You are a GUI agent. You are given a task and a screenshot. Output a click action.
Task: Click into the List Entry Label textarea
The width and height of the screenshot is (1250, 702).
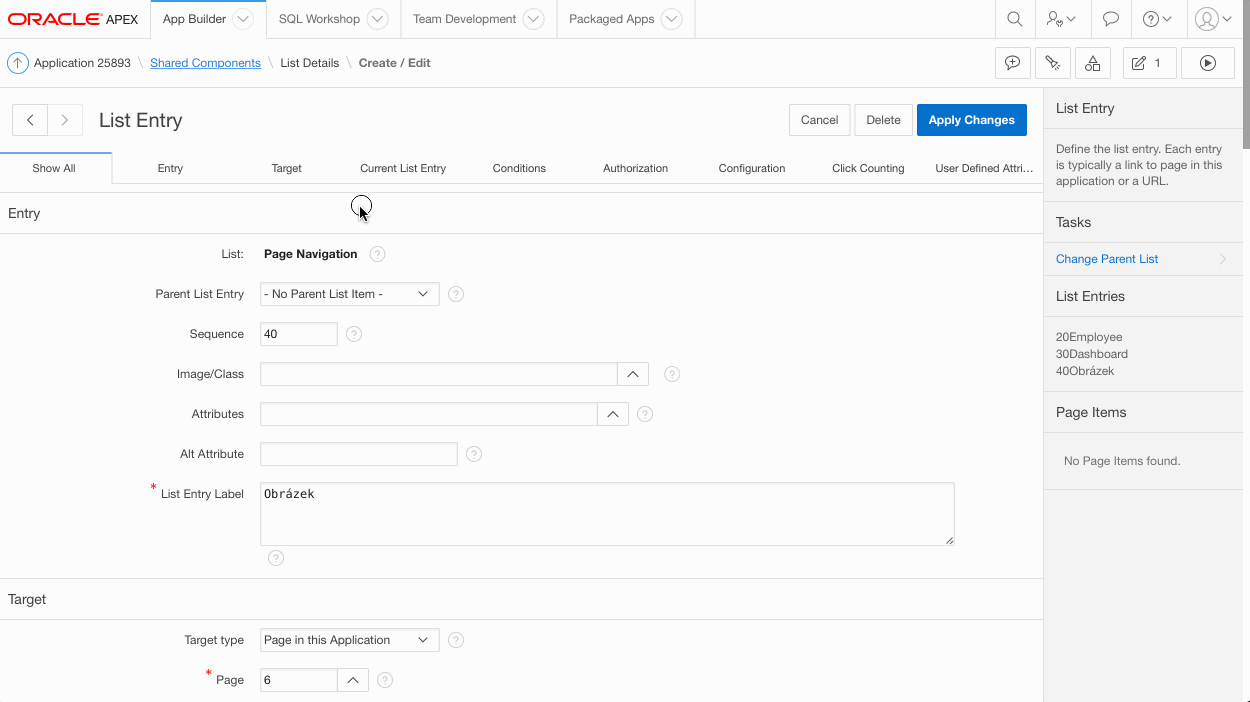606,514
